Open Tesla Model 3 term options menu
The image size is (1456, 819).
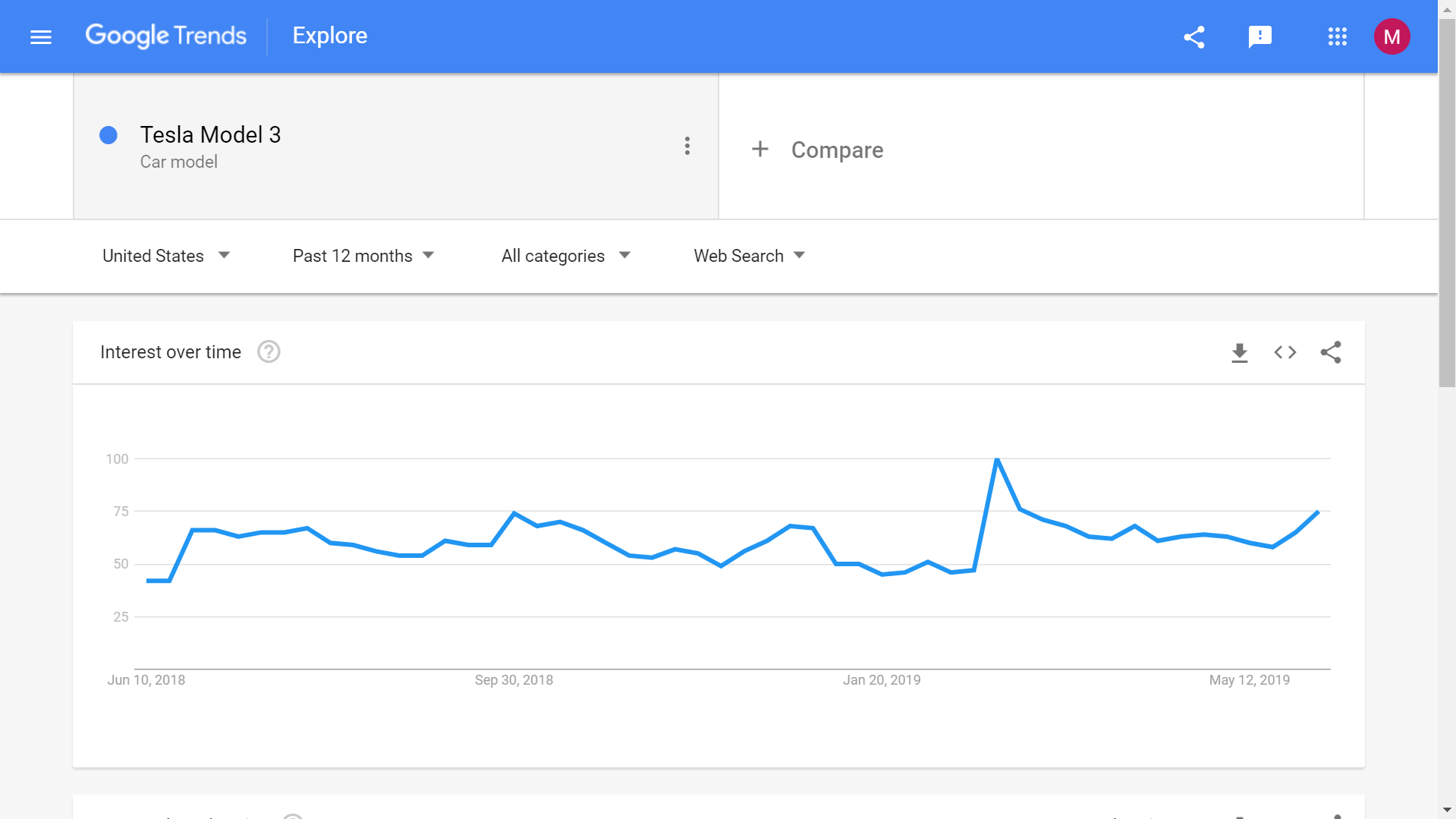click(687, 146)
